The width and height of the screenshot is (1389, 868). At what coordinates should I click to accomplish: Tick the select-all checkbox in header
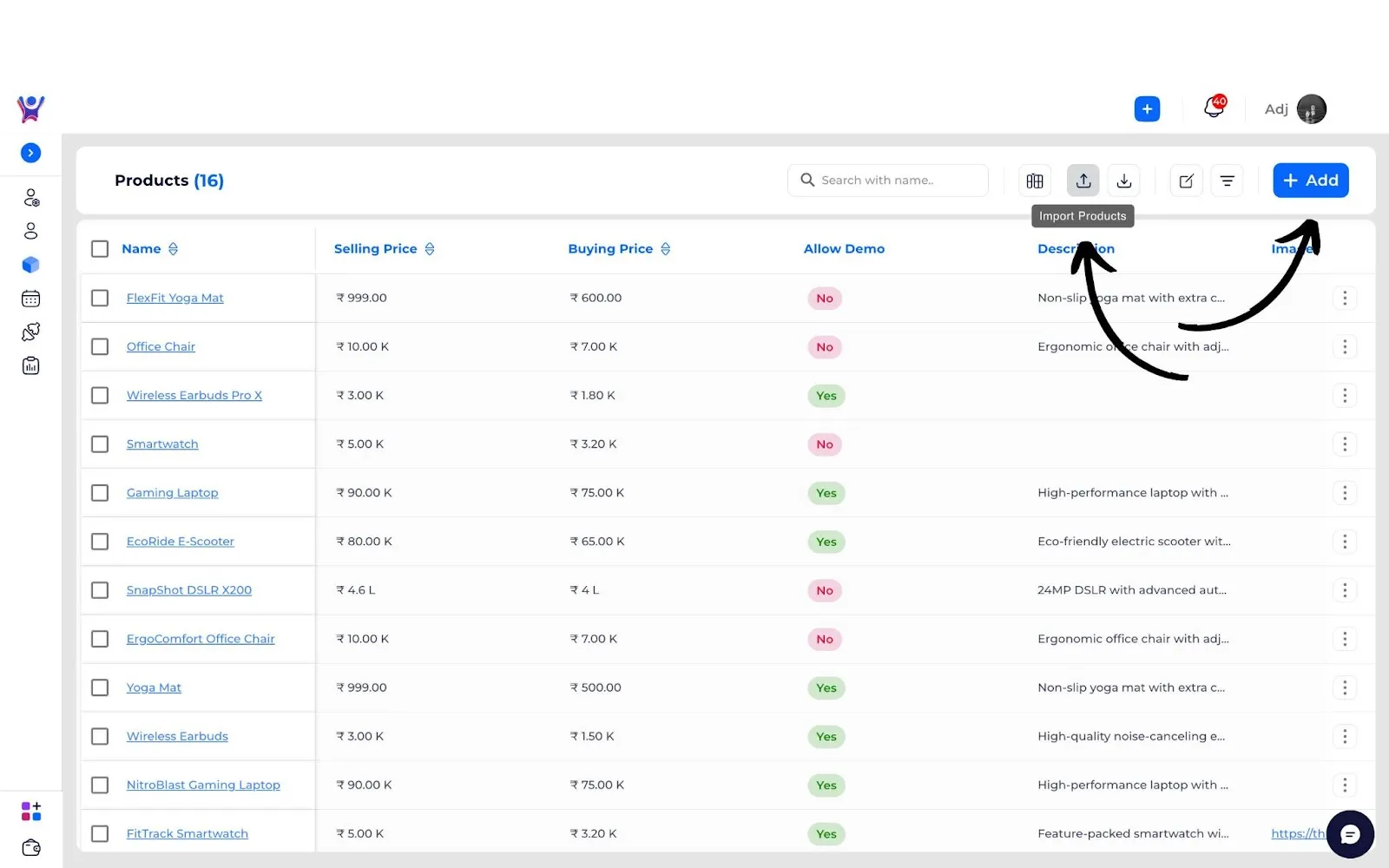point(100,249)
